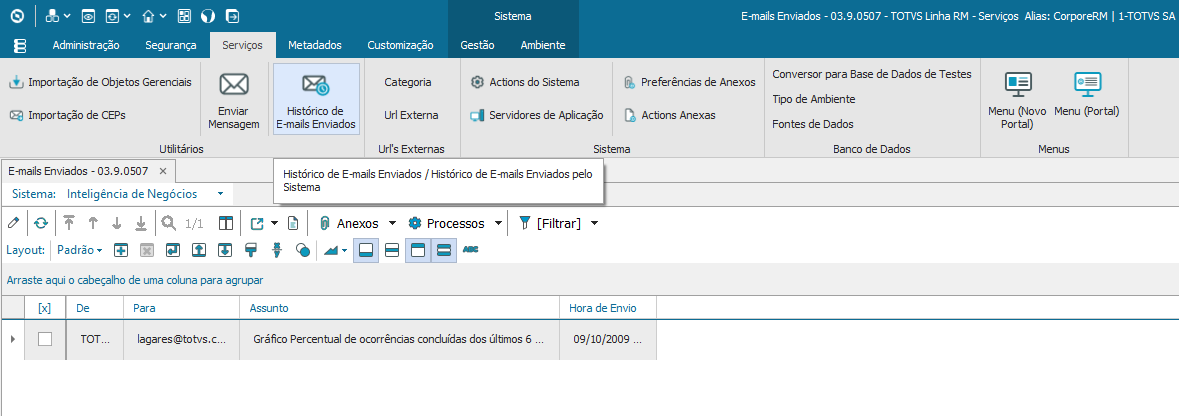Click the window eye view icon
The height and width of the screenshot is (416, 1179).
(89, 15)
